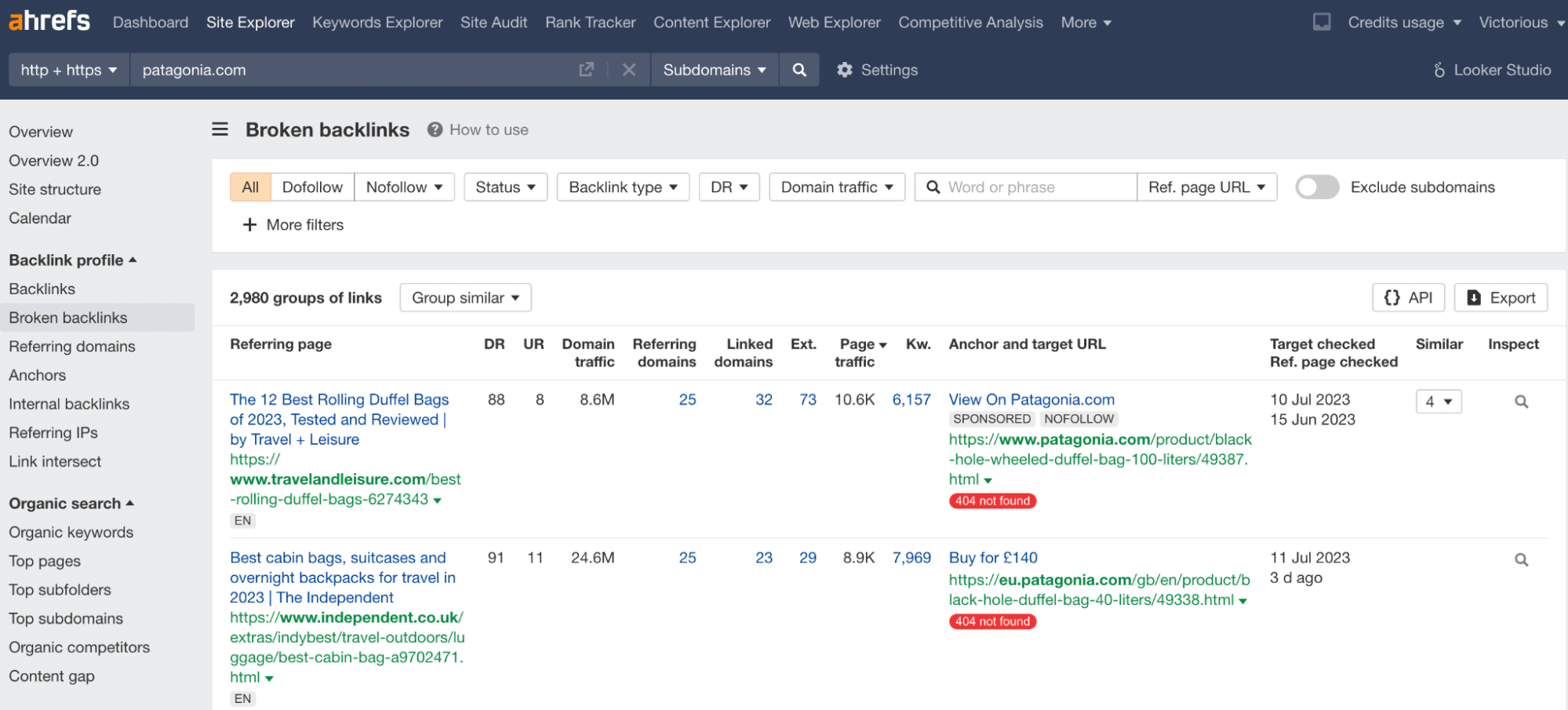Open Ref. page URL dropdown
The height and width of the screenshot is (710, 1568).
tap(1206, 187)
